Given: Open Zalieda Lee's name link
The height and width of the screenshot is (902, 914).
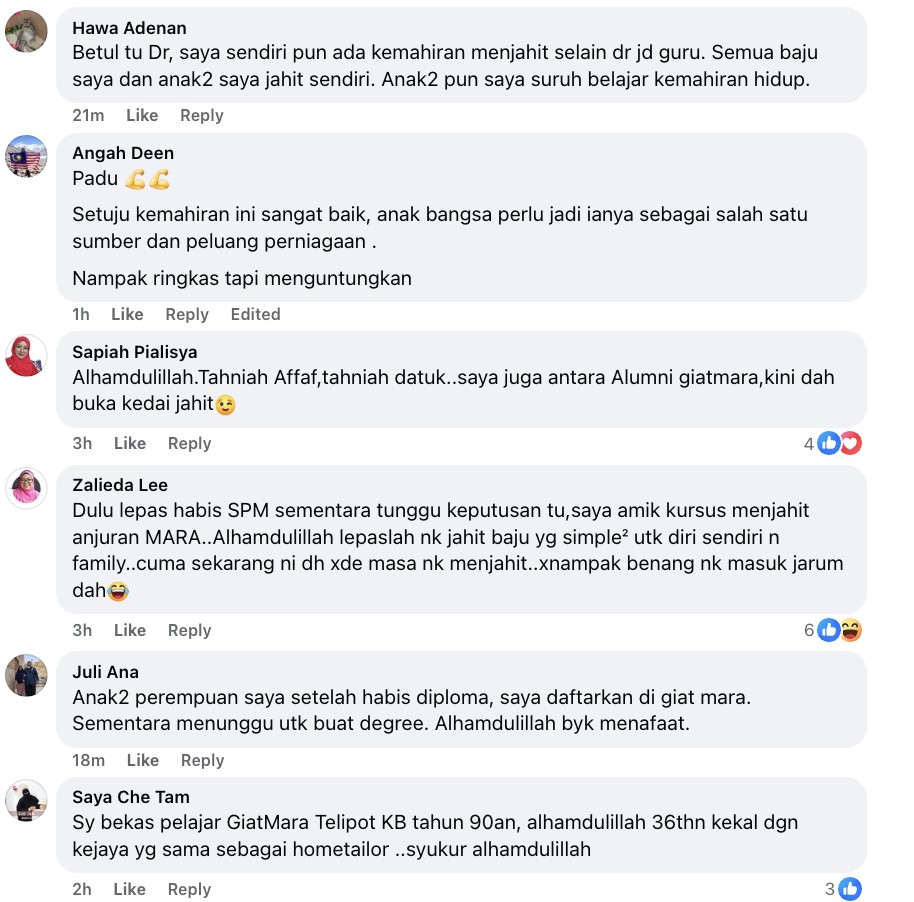Looking at the screenshot, I should [x=120, y=485].
